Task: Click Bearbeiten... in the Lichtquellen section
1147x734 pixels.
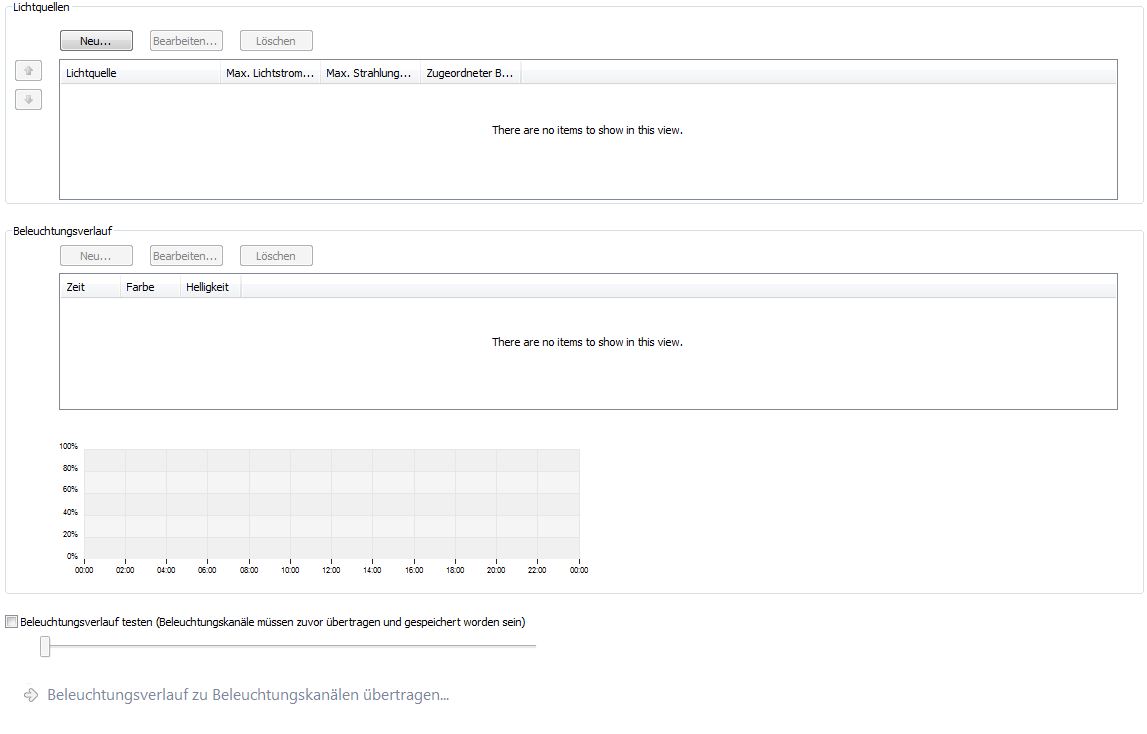Action: [x=186, y=41]
